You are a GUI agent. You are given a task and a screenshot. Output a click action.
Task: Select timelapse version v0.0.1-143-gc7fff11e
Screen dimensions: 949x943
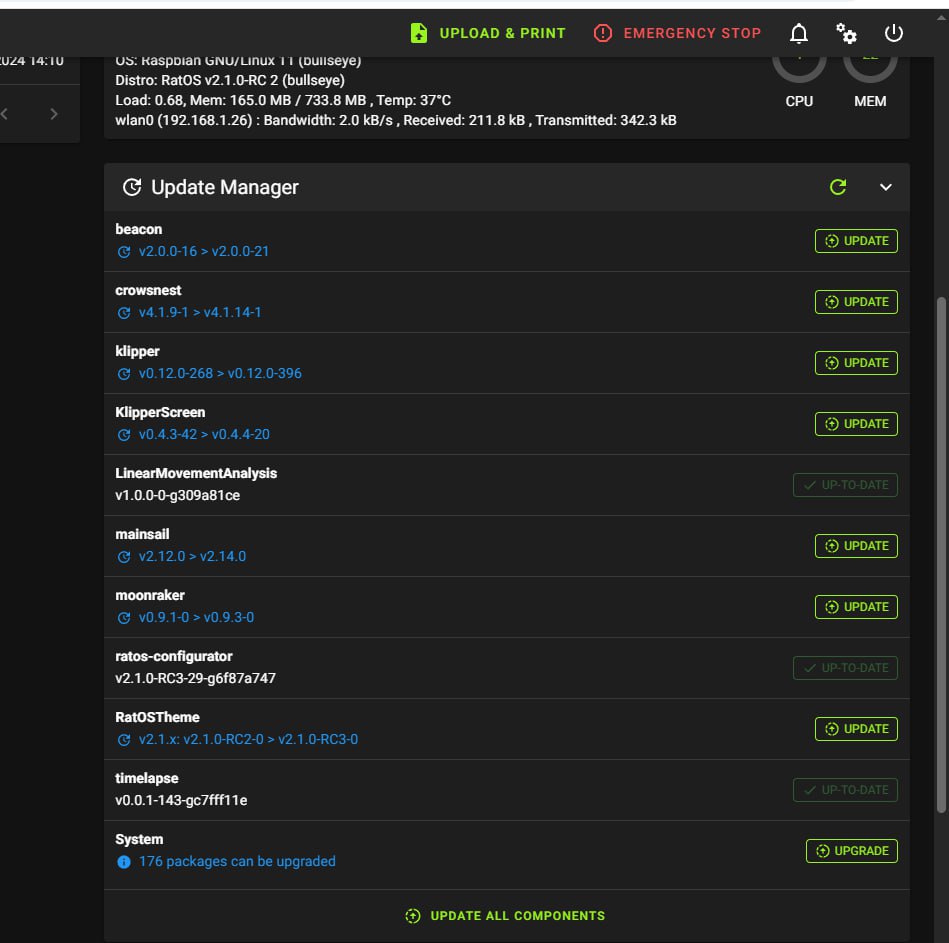(181, 800)
